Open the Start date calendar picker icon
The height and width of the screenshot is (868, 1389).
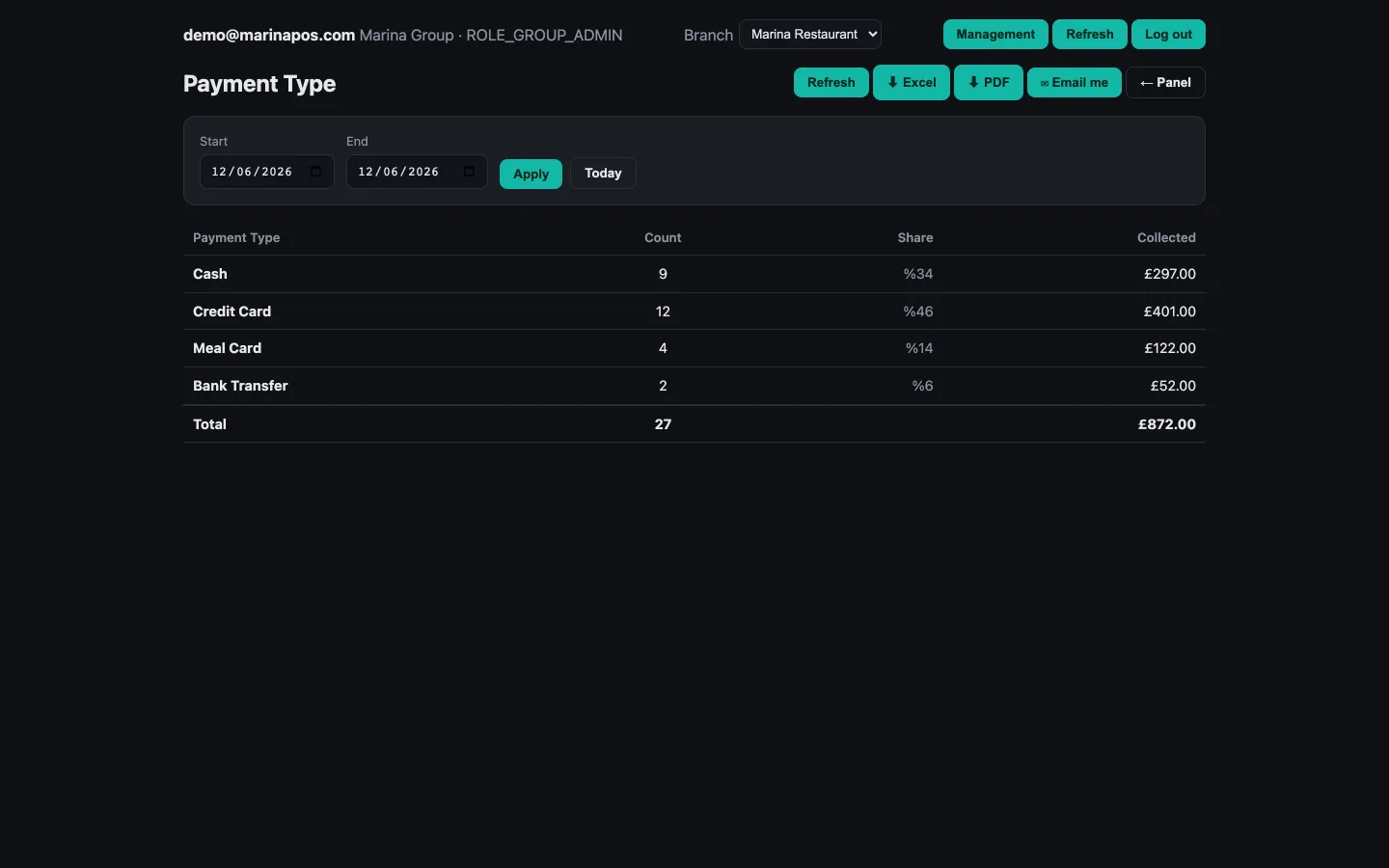315,172
